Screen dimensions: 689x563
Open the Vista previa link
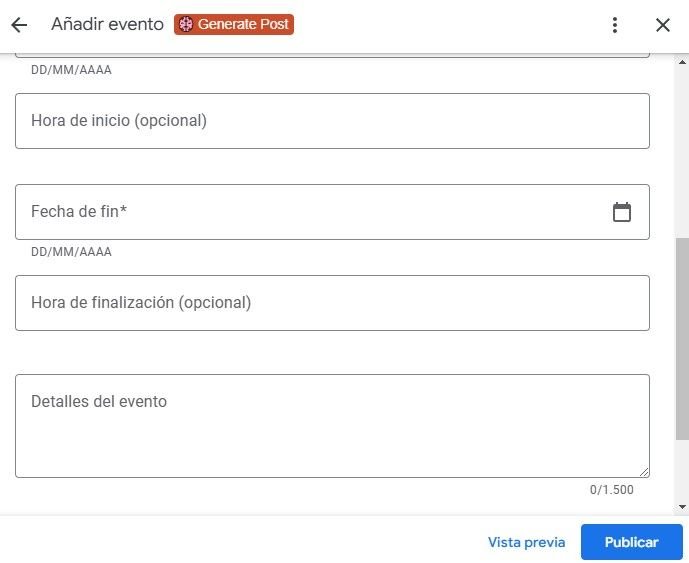coord(526,542)
